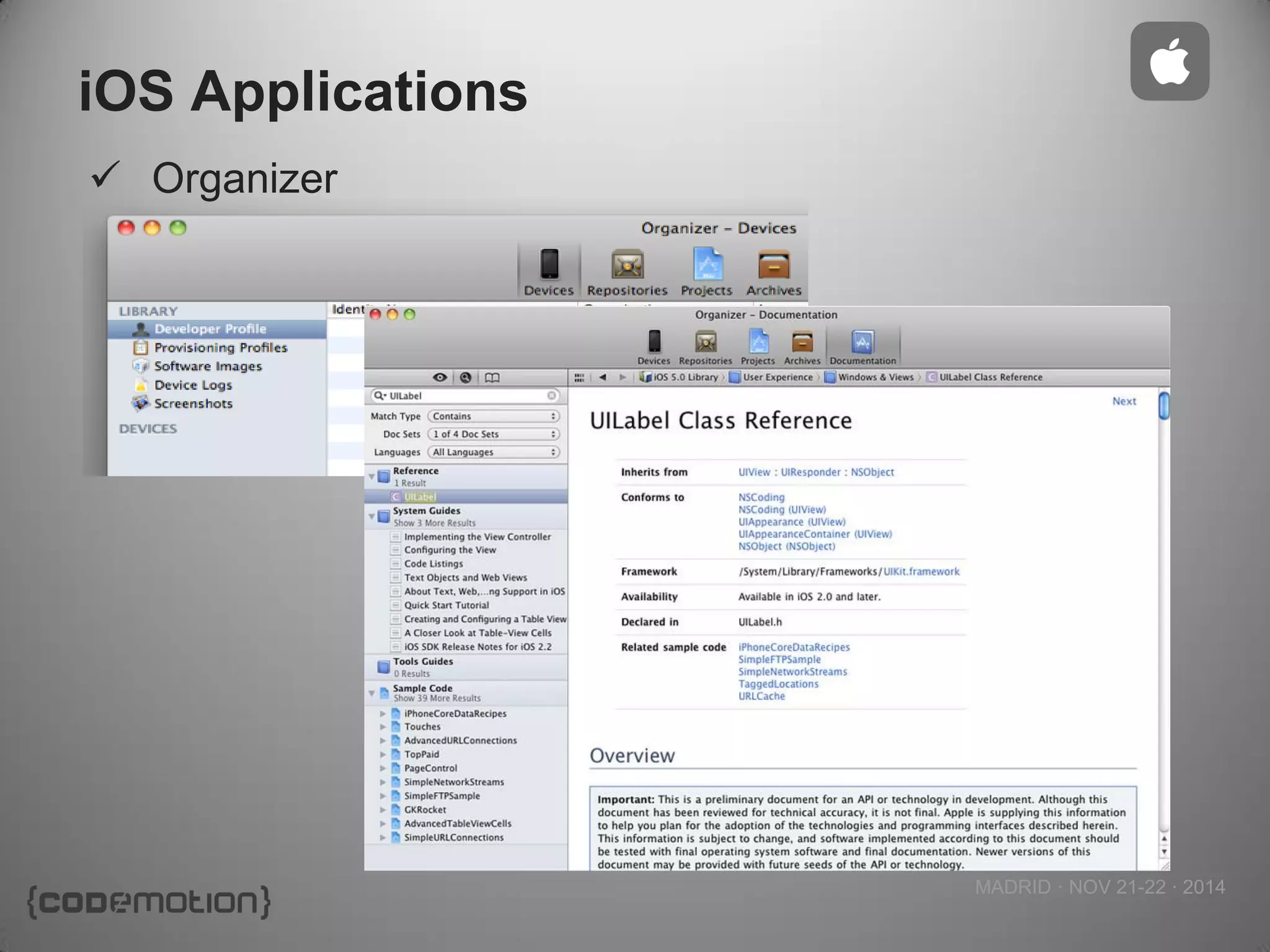The image size is (1270, 952).
Task: Expand the Touches sample
Action: pyautogui.click(x=383, y=727)
